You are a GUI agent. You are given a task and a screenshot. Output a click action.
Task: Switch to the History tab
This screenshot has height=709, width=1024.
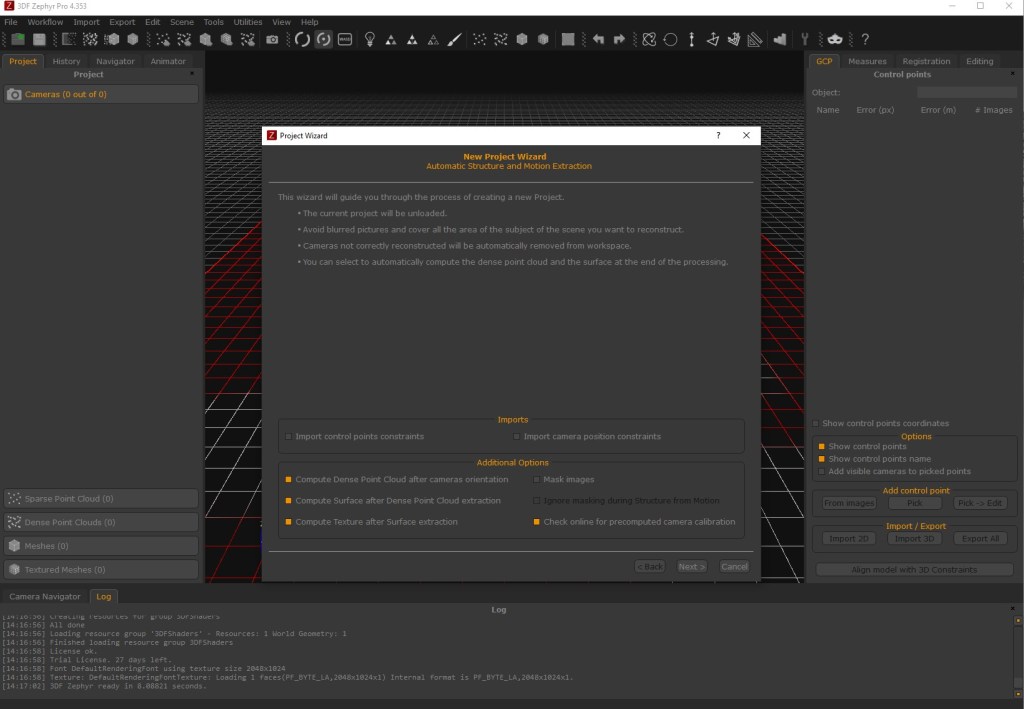66,61
